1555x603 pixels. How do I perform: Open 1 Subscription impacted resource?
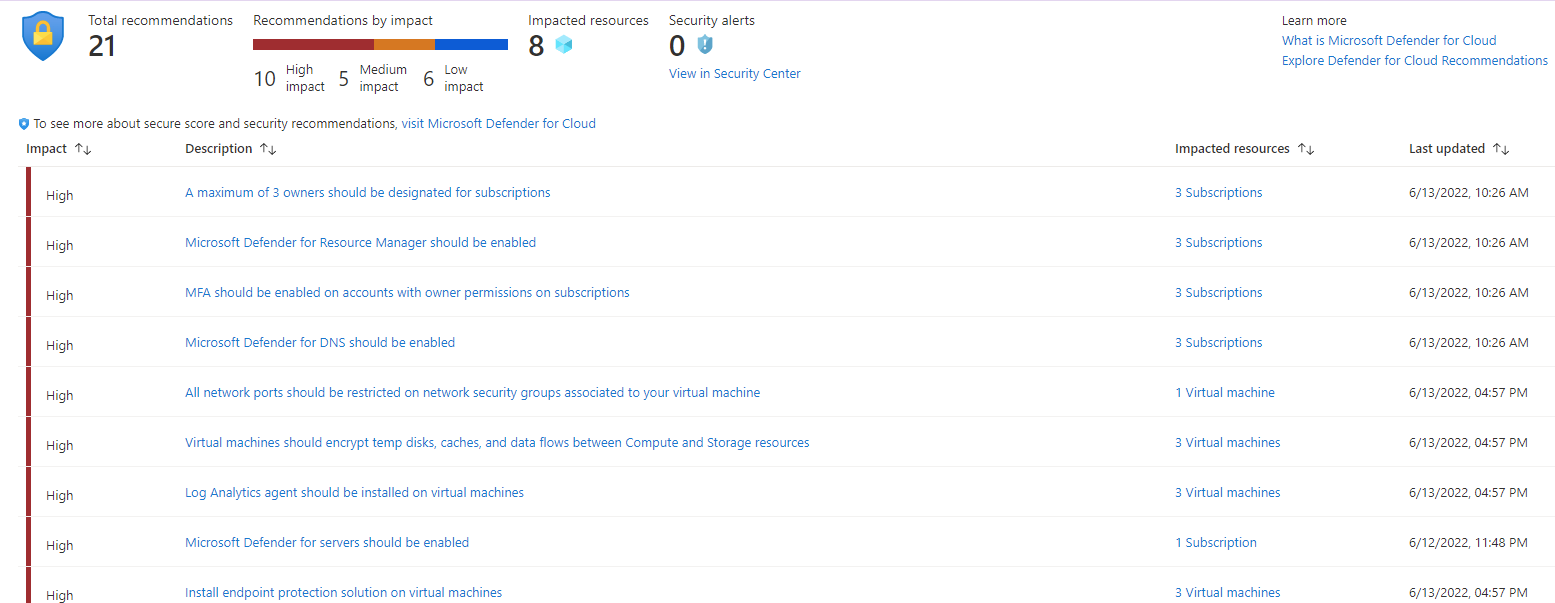(x=1216, y=542)
